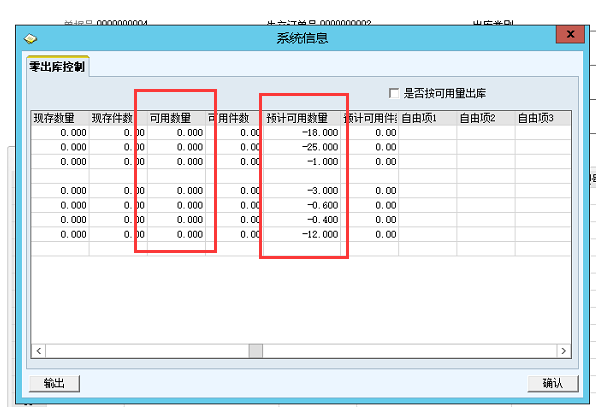Close the 系统信息 dialog
Screen dimensions: 596x407
pyautogui.click(x=570, y=35)
